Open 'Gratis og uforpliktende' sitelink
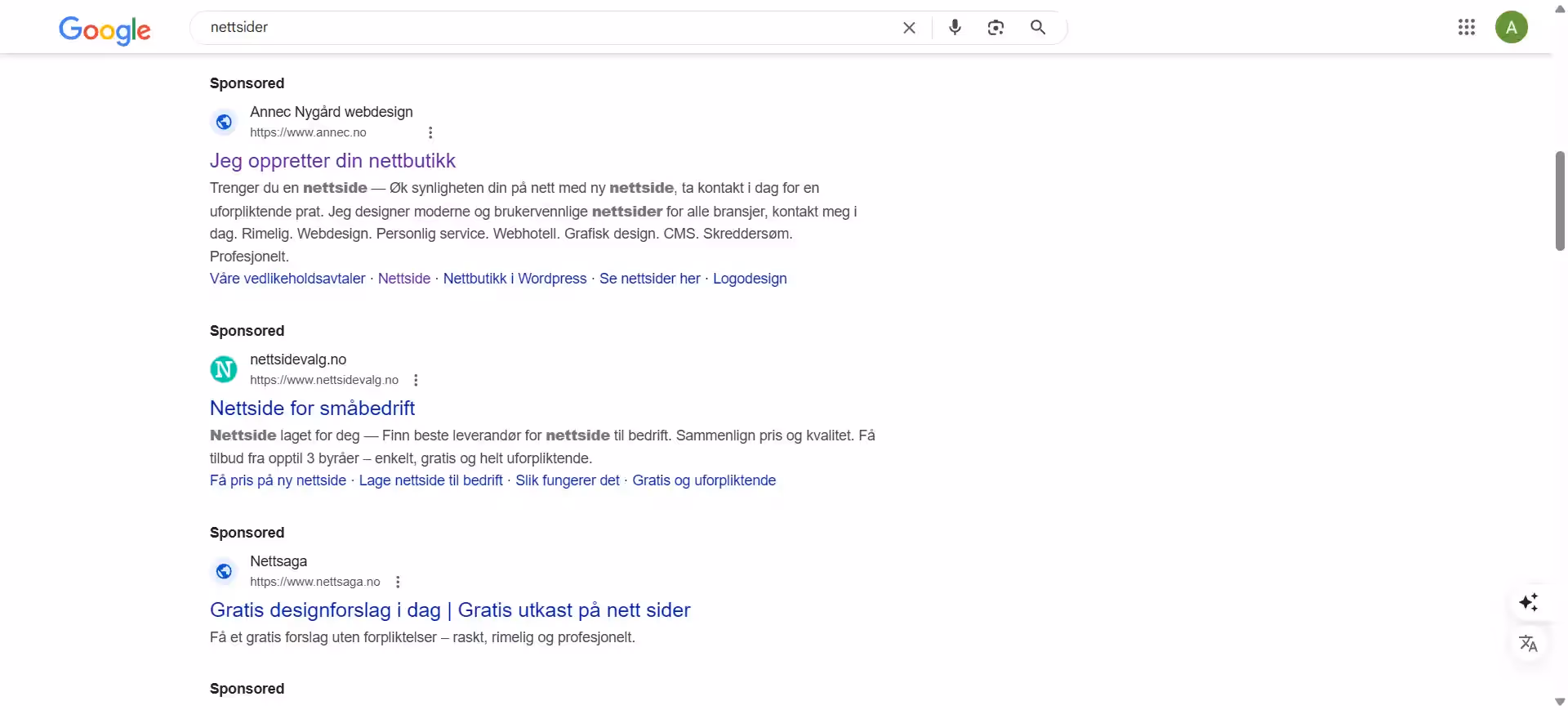This screenshot has height=710, width=1568. [704, 480]
